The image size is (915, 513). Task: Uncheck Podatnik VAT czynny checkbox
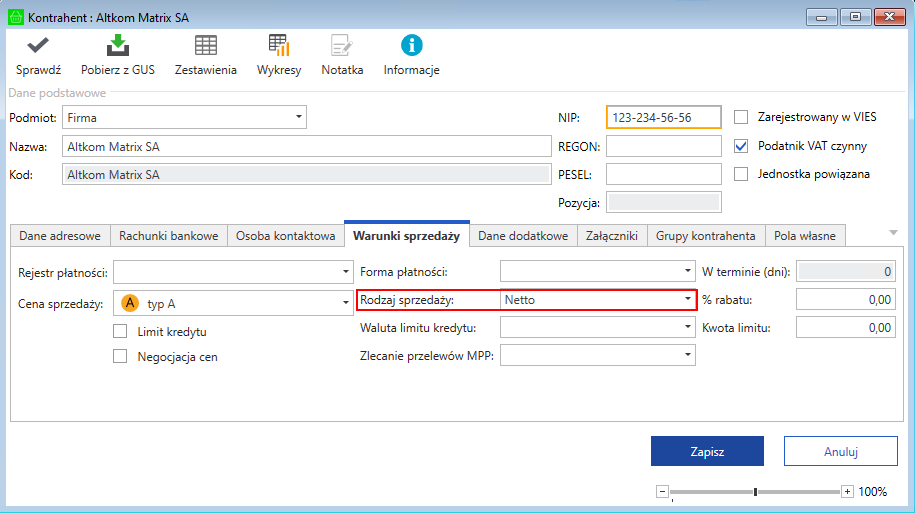tap(741, 146)
